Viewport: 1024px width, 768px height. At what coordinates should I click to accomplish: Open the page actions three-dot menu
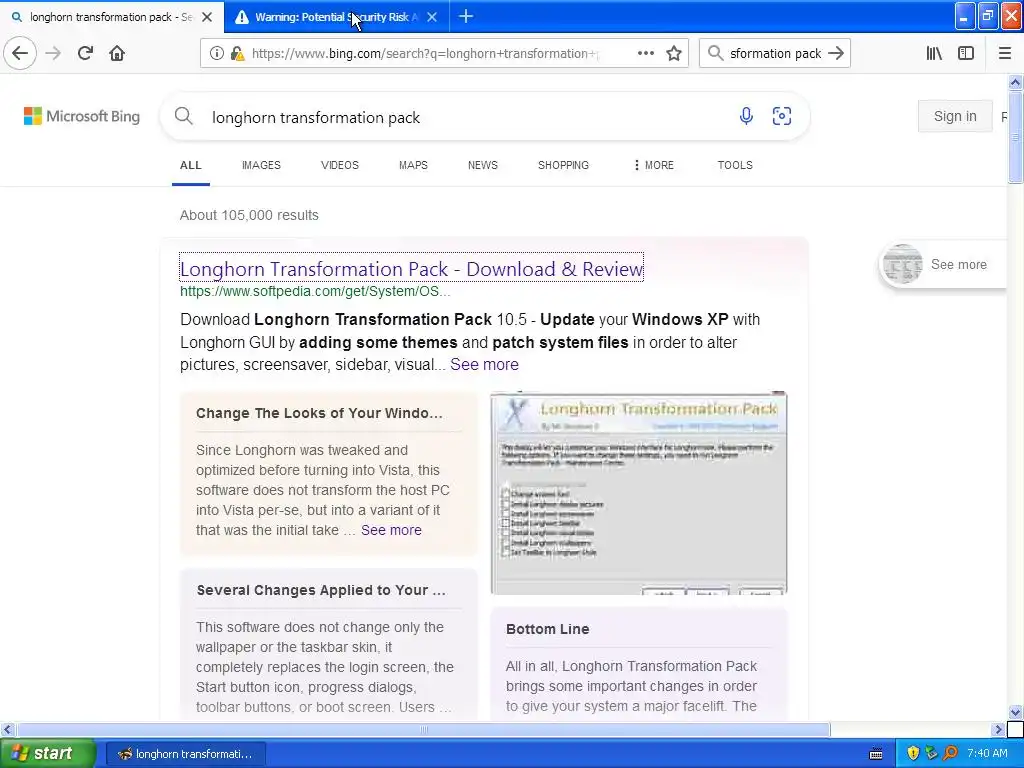[645, 54]
